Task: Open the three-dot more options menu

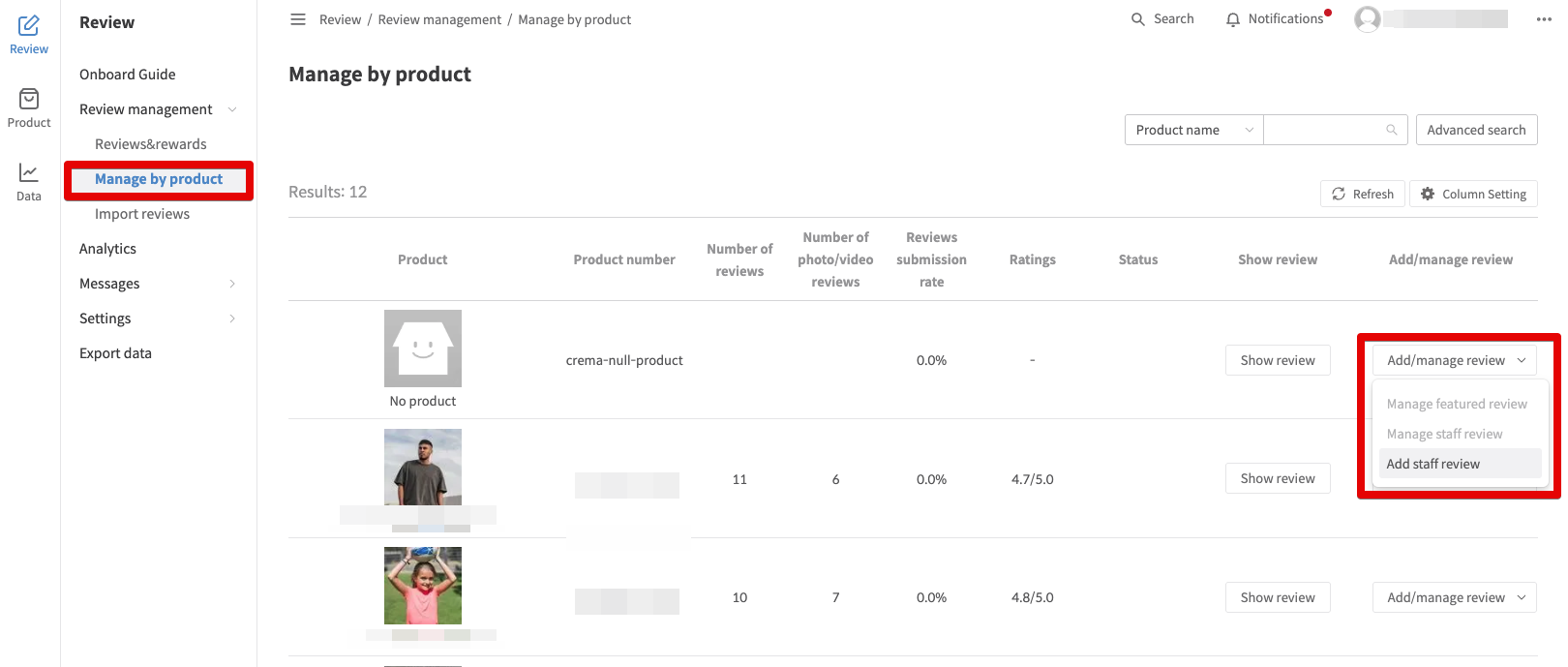Action: pos(1543,19)
